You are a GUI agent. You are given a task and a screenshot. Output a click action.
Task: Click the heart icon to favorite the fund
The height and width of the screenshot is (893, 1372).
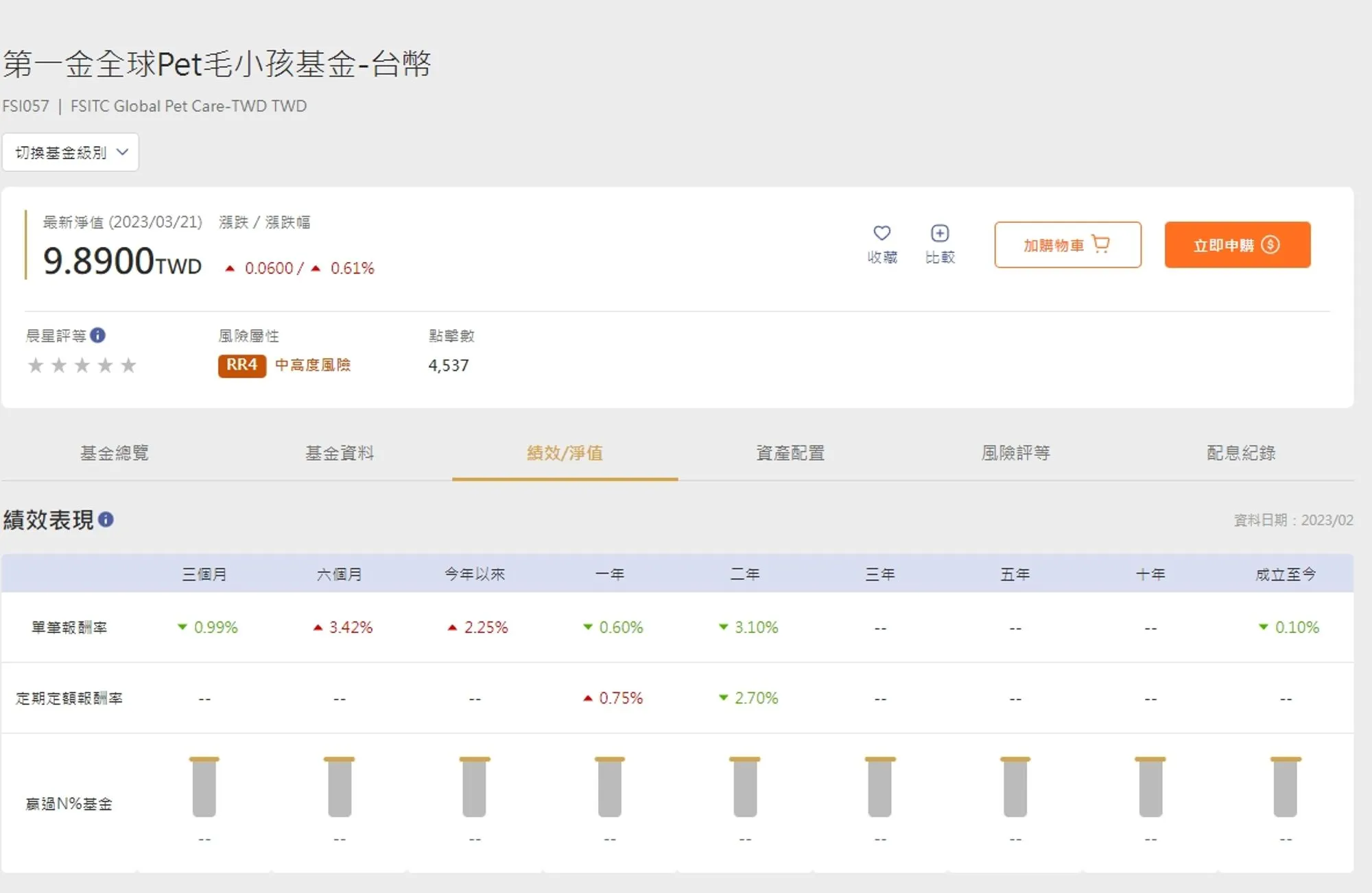click(882, 233)
